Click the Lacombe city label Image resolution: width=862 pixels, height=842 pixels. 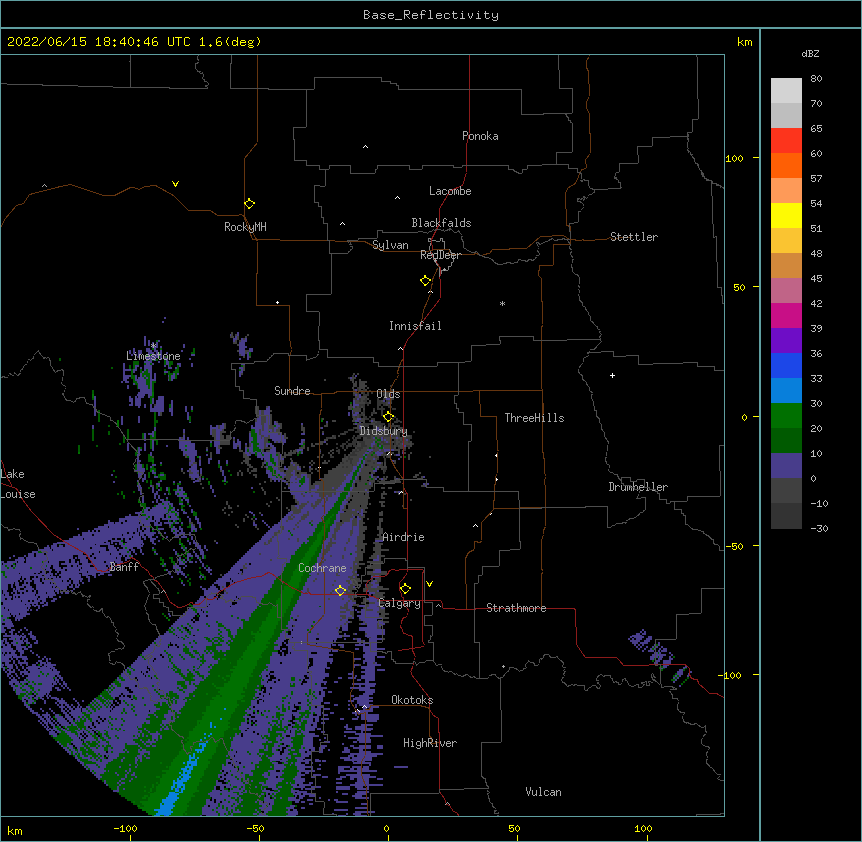click(450, 191)
